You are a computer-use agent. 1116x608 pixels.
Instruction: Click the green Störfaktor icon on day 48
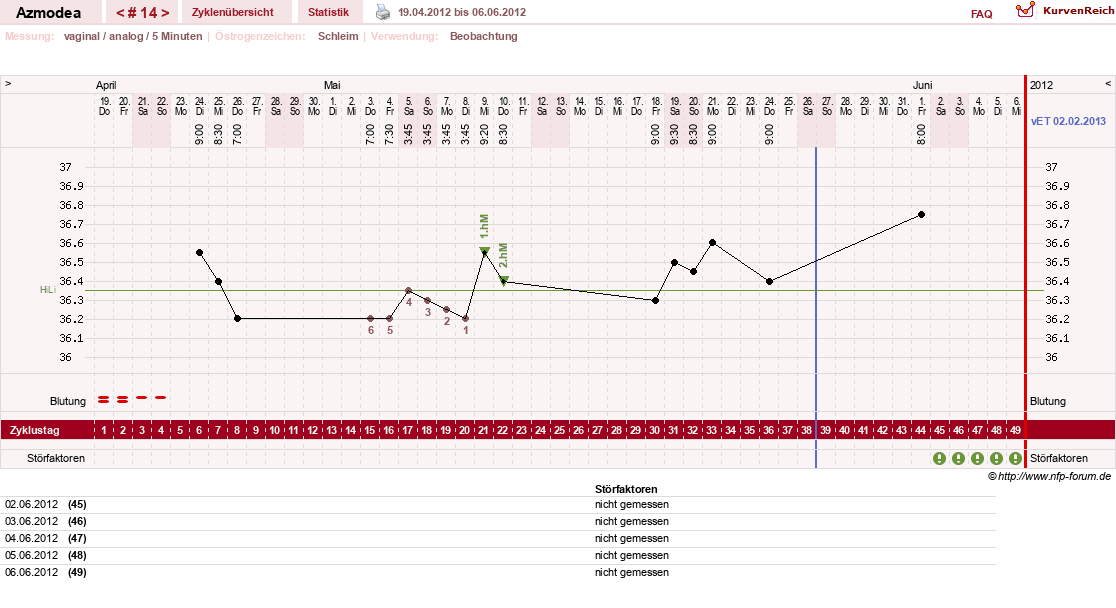pyautogui.click(x=996, y=458)
